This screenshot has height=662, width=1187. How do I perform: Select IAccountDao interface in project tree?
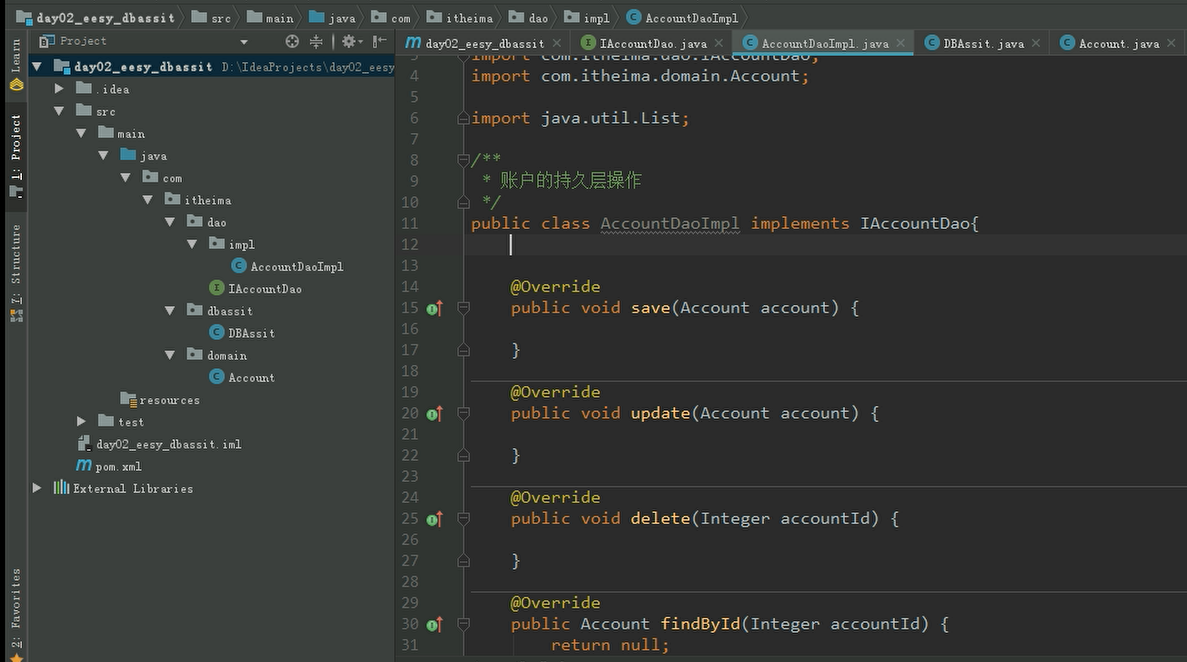click(256, 289)
